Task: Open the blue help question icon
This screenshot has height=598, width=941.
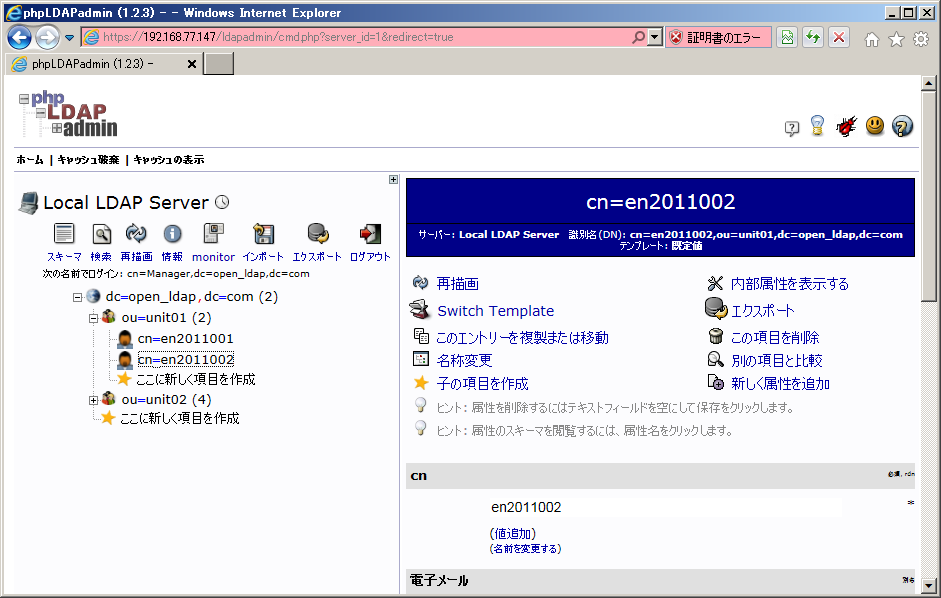Action: (903, 126)
